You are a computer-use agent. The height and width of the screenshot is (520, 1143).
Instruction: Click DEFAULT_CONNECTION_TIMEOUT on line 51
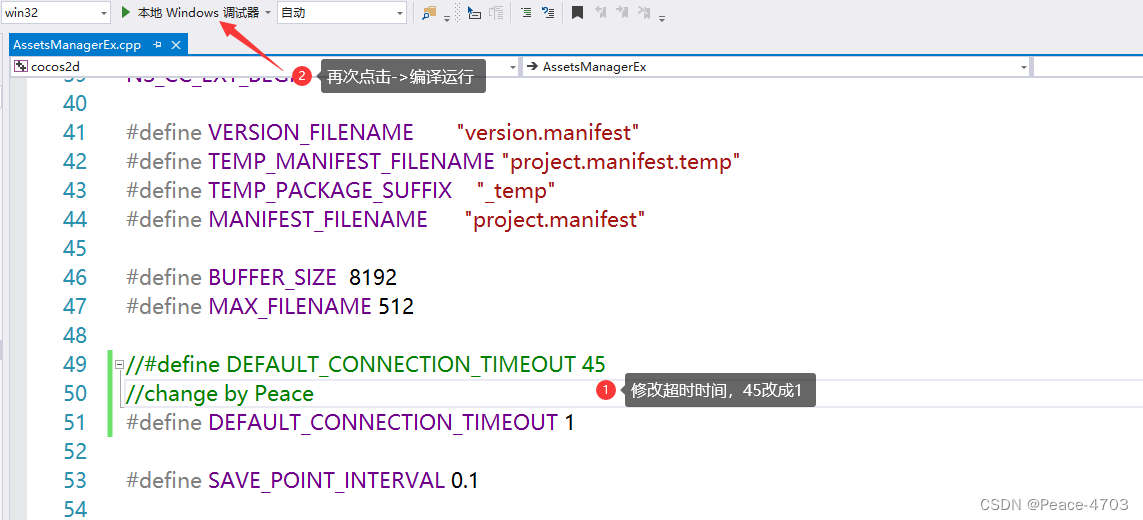coord(383,422)
